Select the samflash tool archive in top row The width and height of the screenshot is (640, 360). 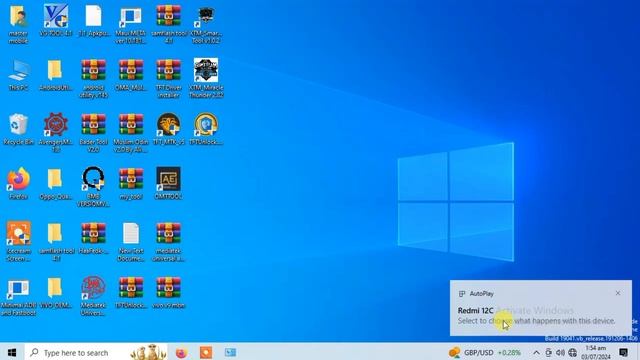169,16
